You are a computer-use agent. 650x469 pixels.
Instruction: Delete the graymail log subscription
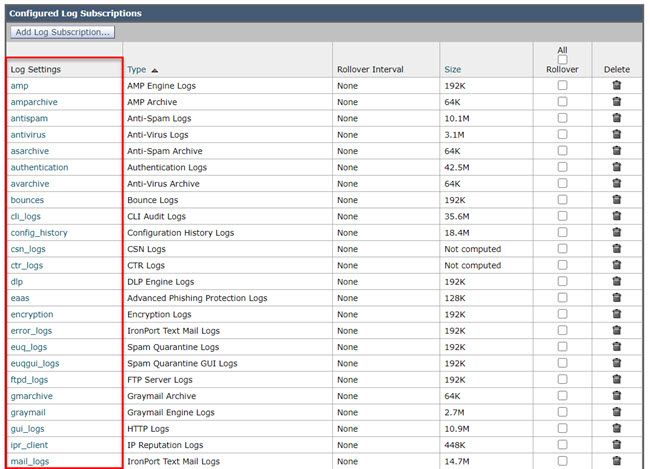tap(616, 412)
